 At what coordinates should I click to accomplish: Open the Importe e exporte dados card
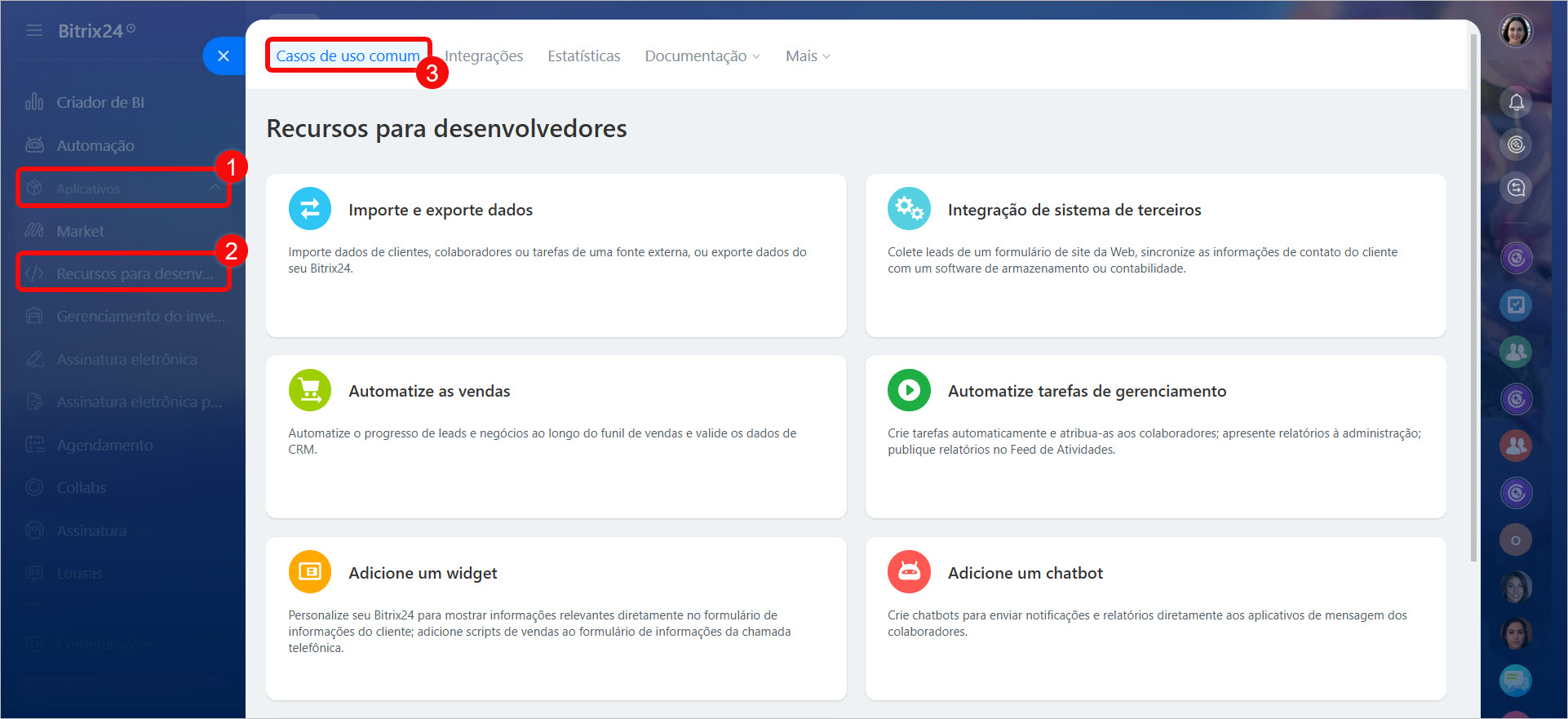point(556,255)
